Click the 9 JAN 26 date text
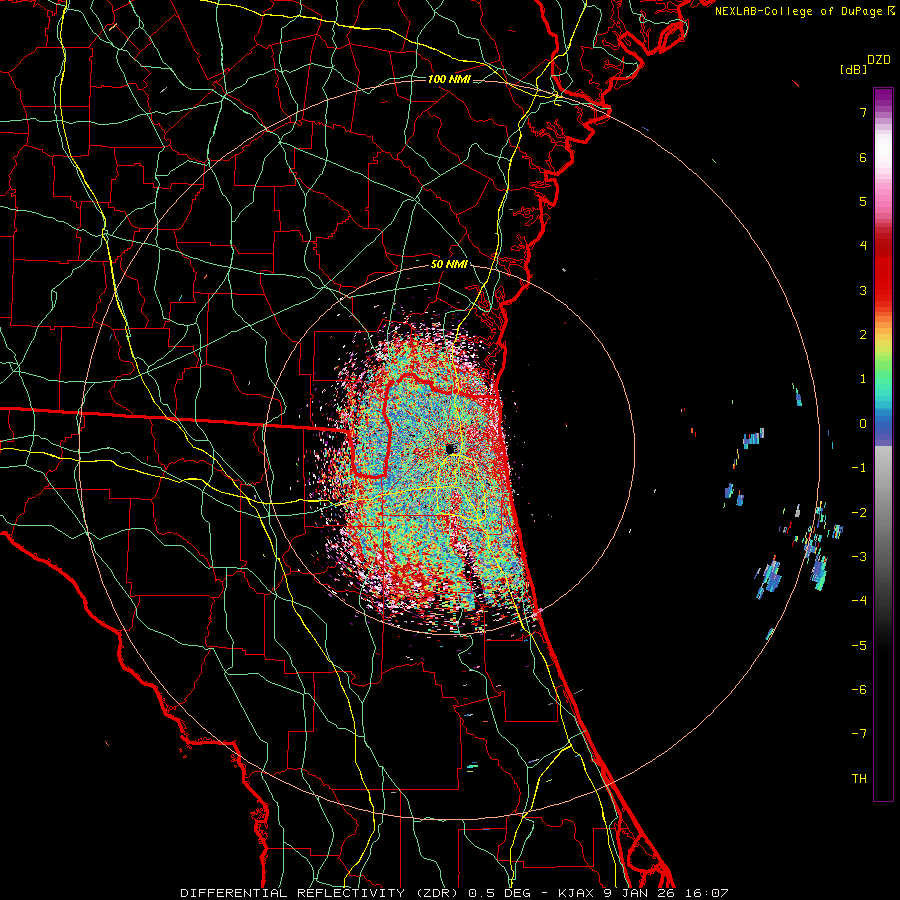 pyautogui.click(x=641, y=893)
